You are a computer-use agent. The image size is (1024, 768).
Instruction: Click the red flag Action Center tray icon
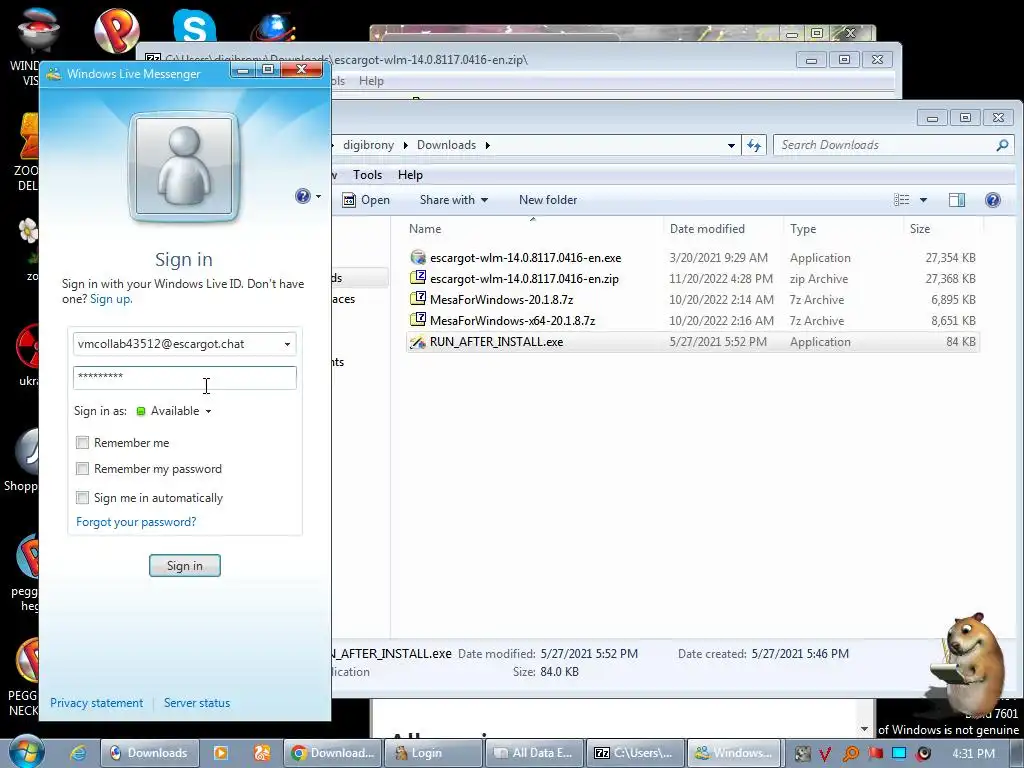(x=875, y=754)
